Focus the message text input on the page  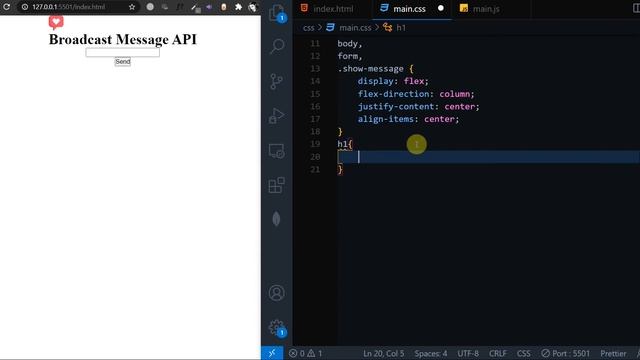tap(122, 52)
